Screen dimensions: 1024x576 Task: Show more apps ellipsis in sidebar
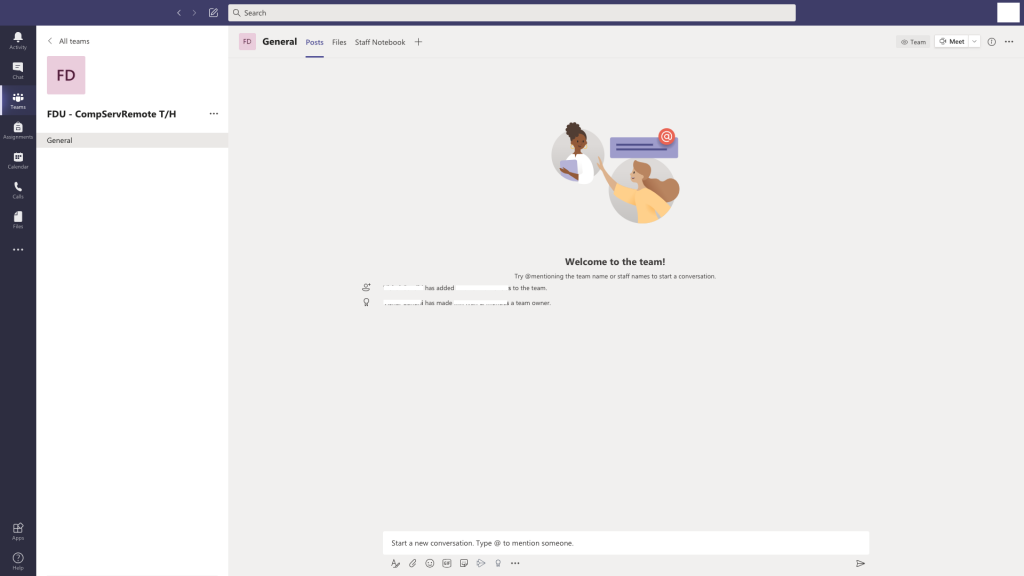(18, 249)
